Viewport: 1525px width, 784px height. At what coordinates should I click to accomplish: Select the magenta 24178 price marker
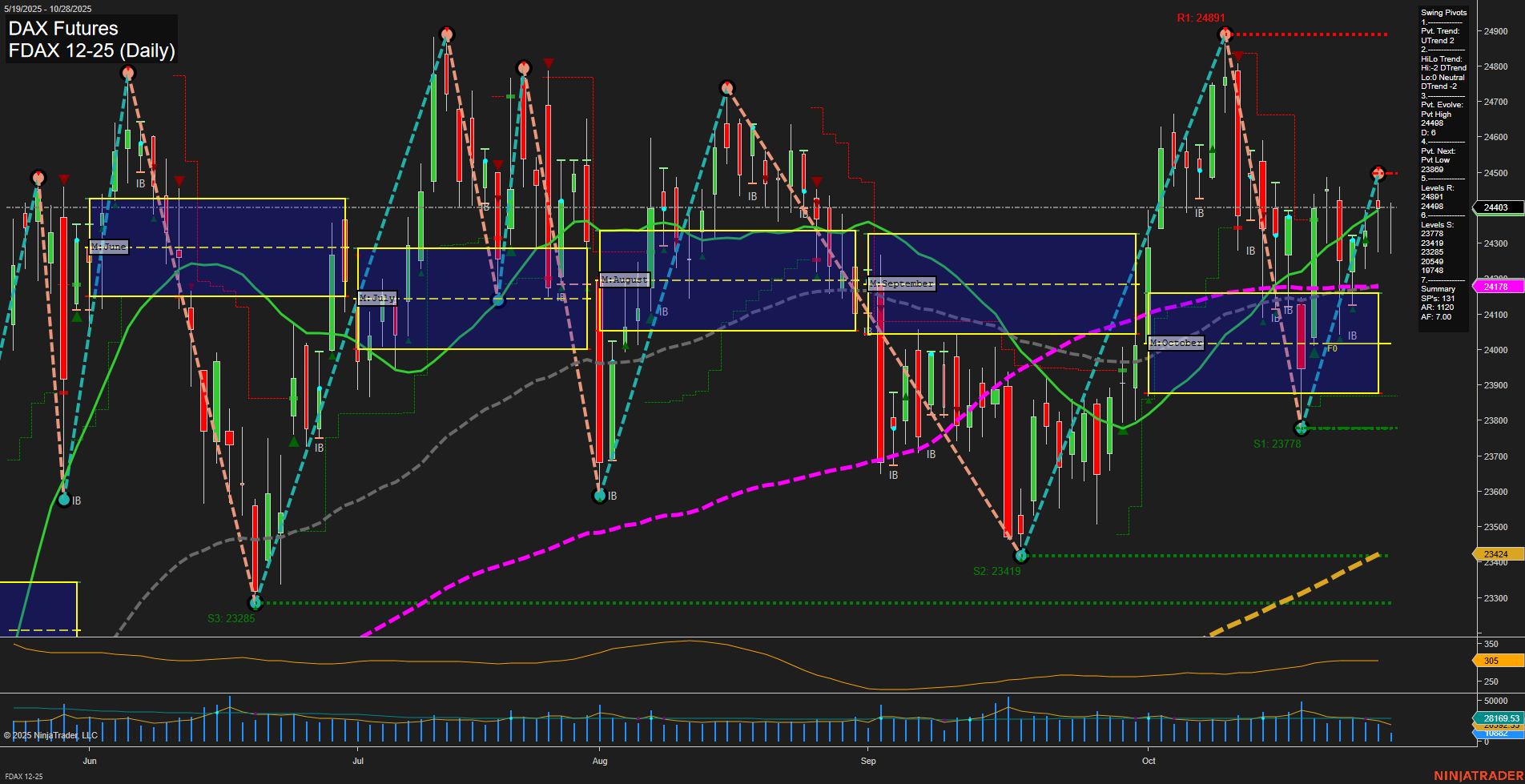coord(1497,286)
